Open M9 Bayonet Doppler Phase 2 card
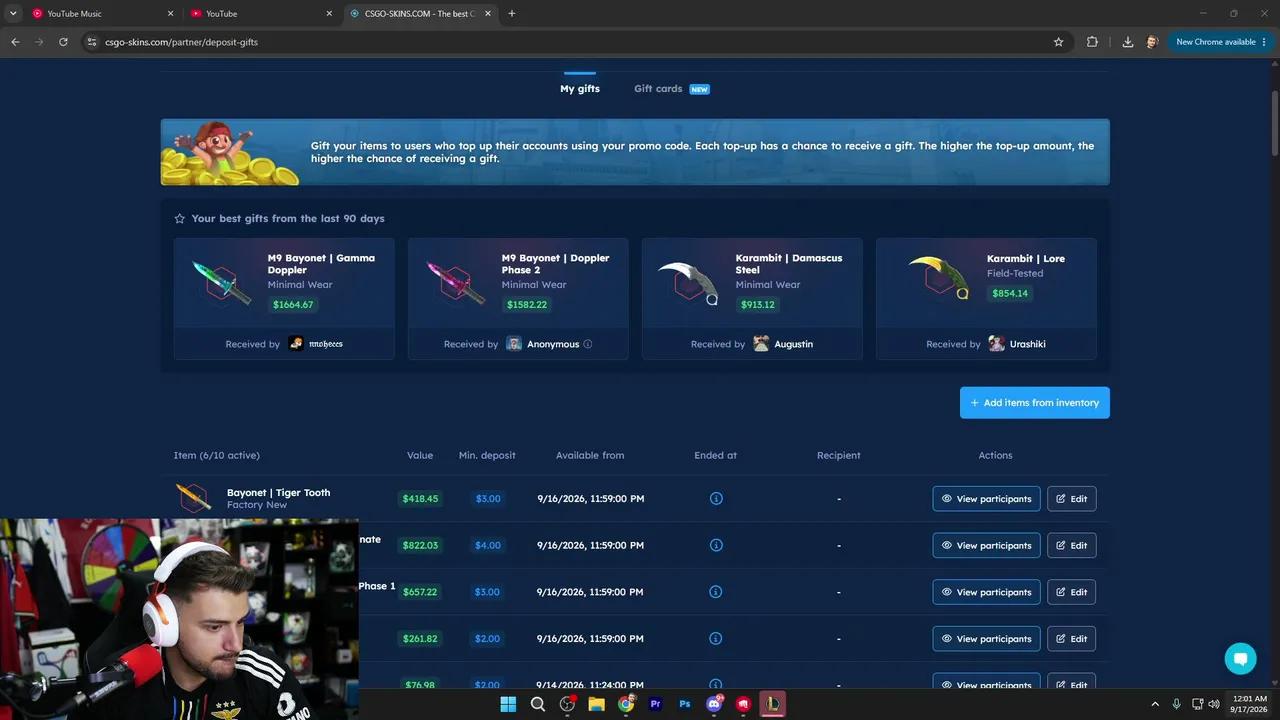Viewport: 1280px width, 720px height. [518, 299]
